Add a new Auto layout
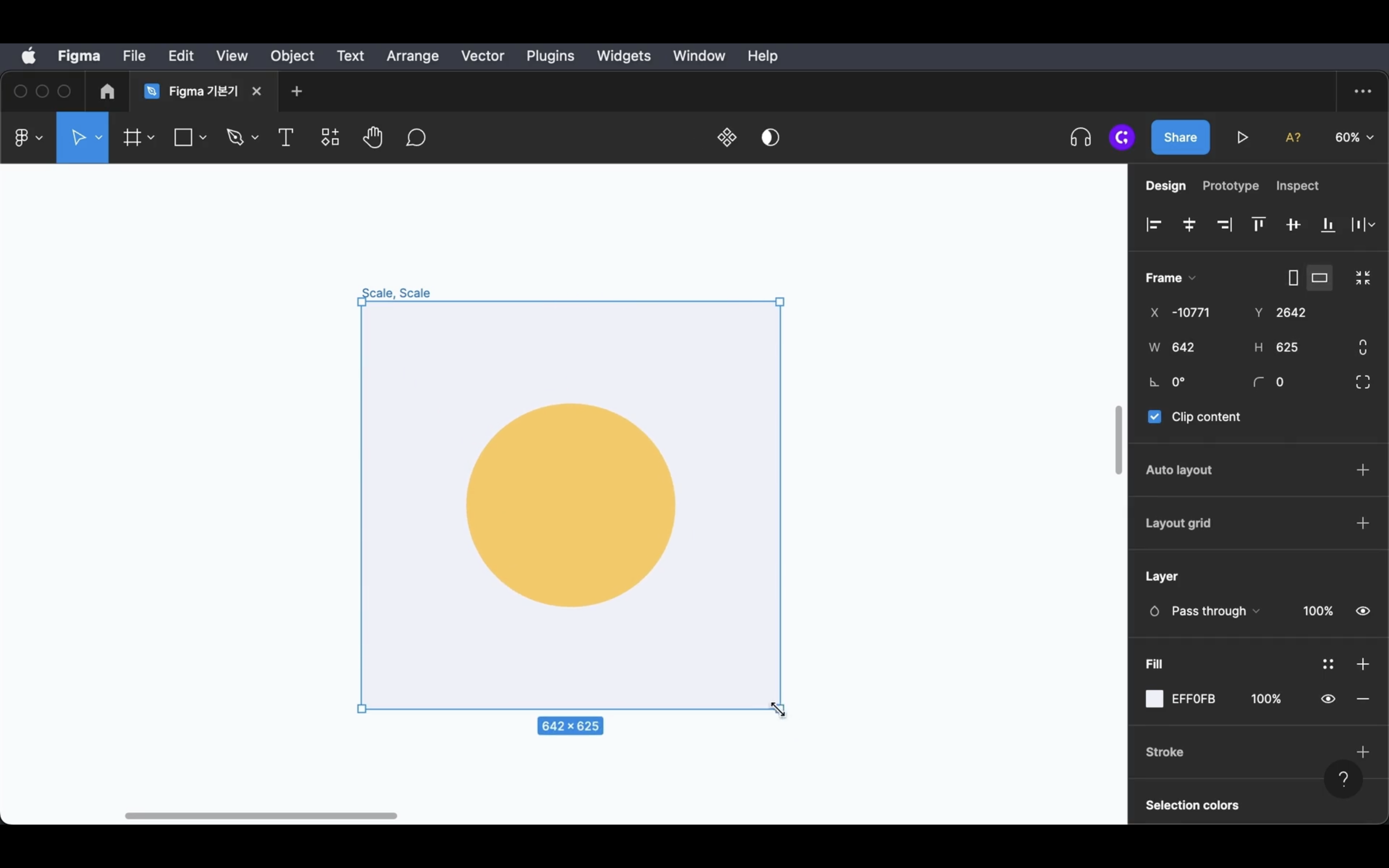 coord(1362,470)
